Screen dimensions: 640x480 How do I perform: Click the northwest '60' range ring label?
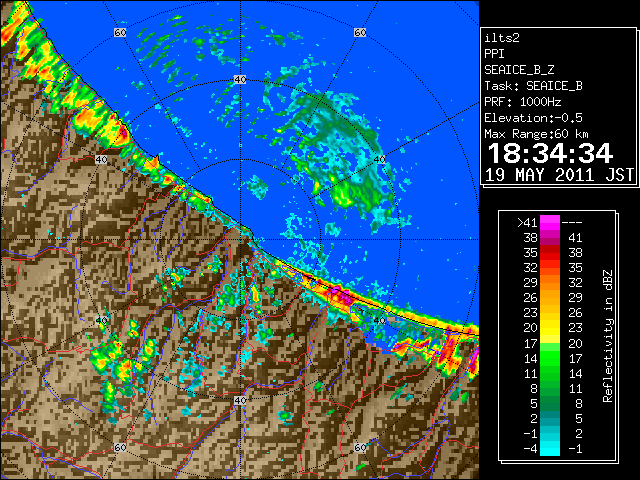(120, 32)
